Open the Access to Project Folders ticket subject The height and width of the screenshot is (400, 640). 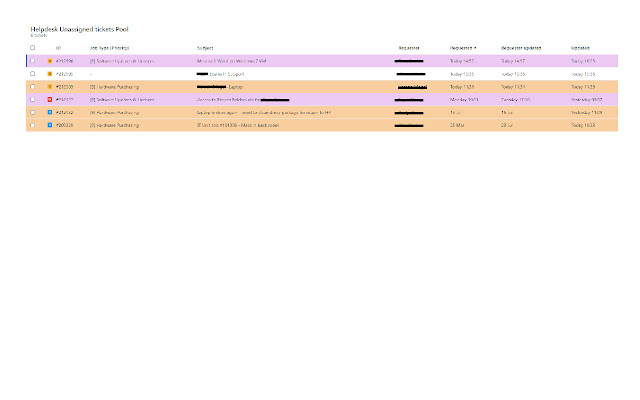(x=243, y=100)
